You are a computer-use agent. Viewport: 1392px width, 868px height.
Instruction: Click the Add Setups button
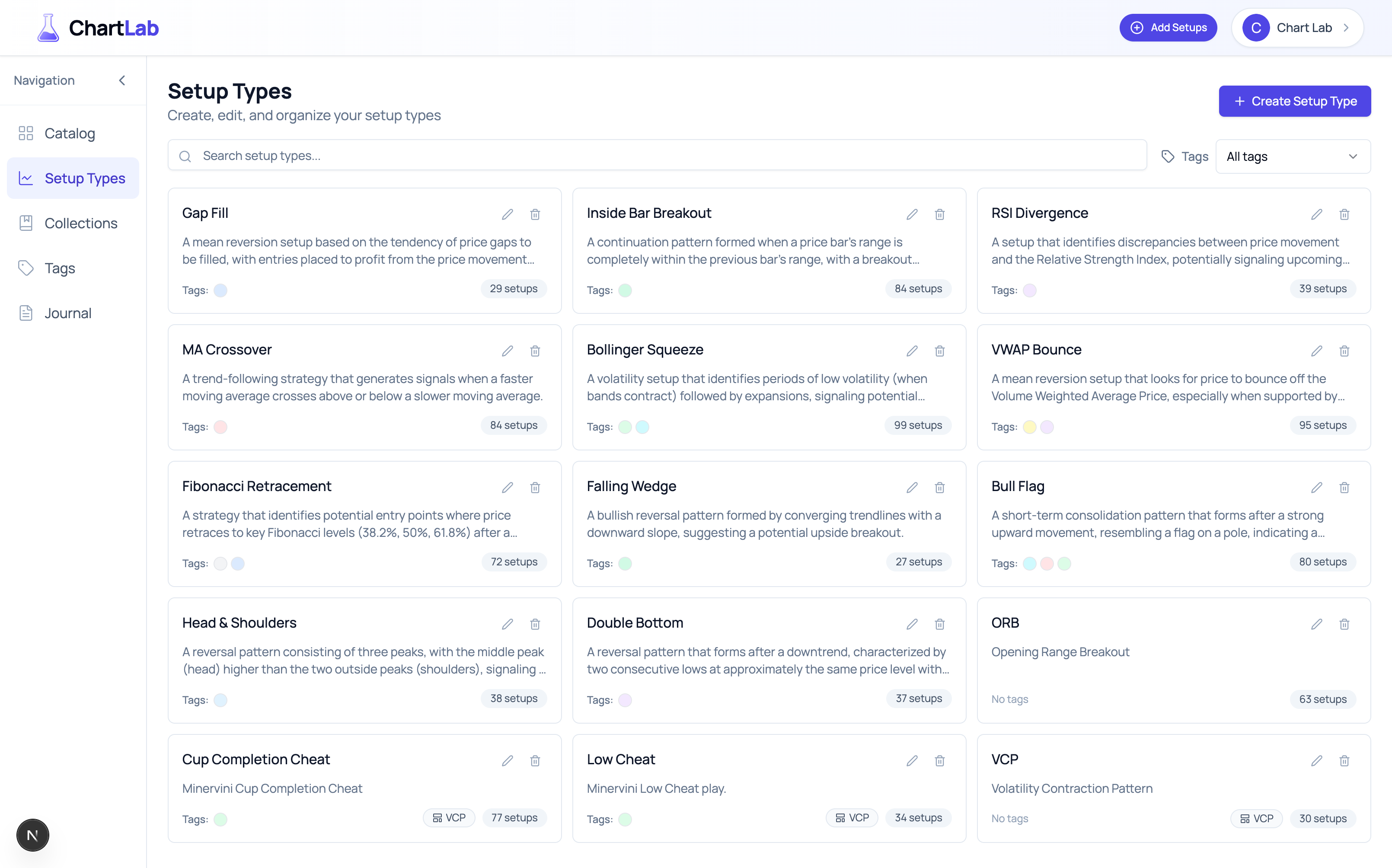pos(1168,27)
